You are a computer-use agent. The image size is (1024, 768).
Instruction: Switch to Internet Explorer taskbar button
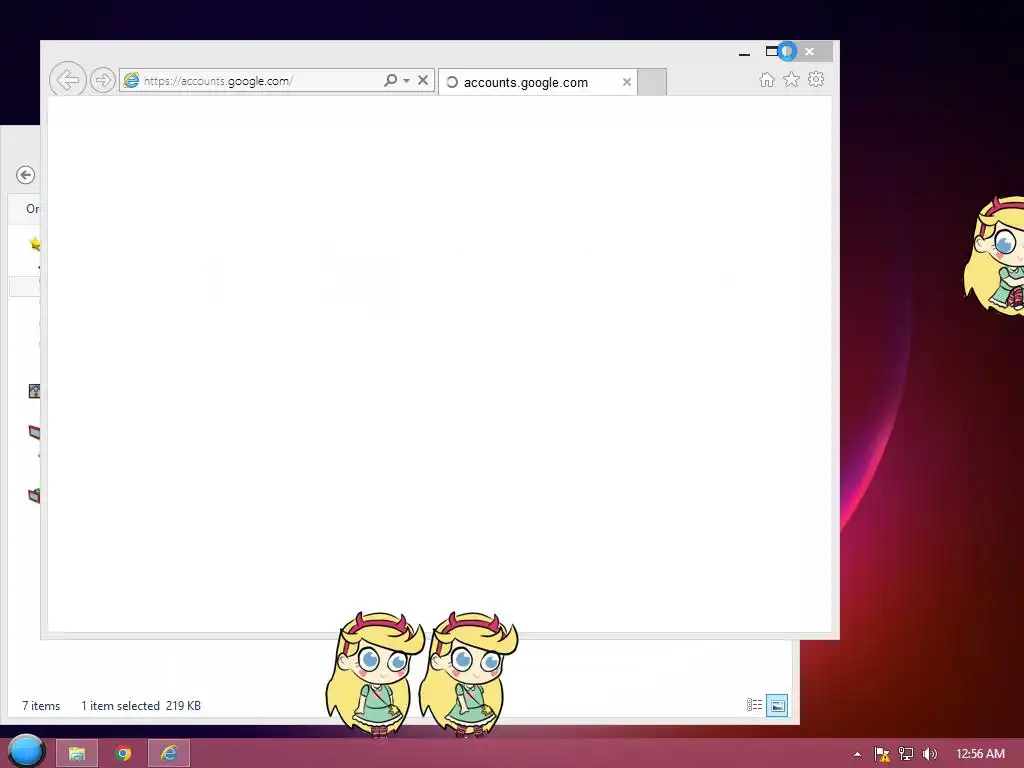[x=169, y=754]
